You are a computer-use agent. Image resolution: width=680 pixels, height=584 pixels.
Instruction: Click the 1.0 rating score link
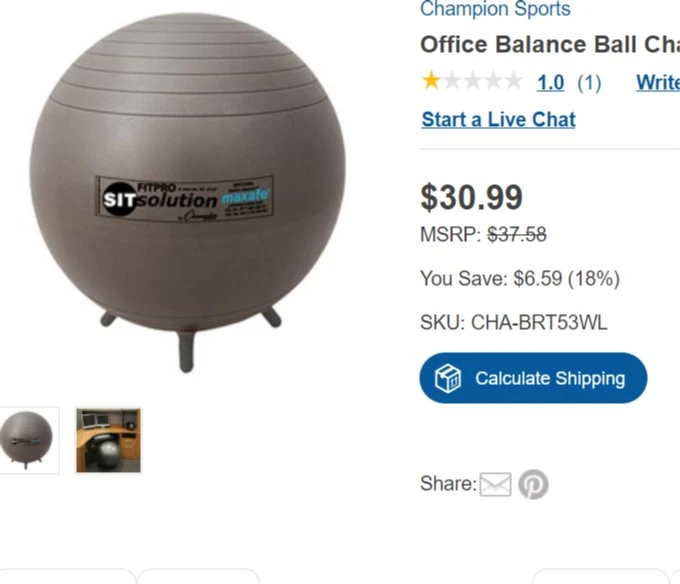[x=550, y=82]
